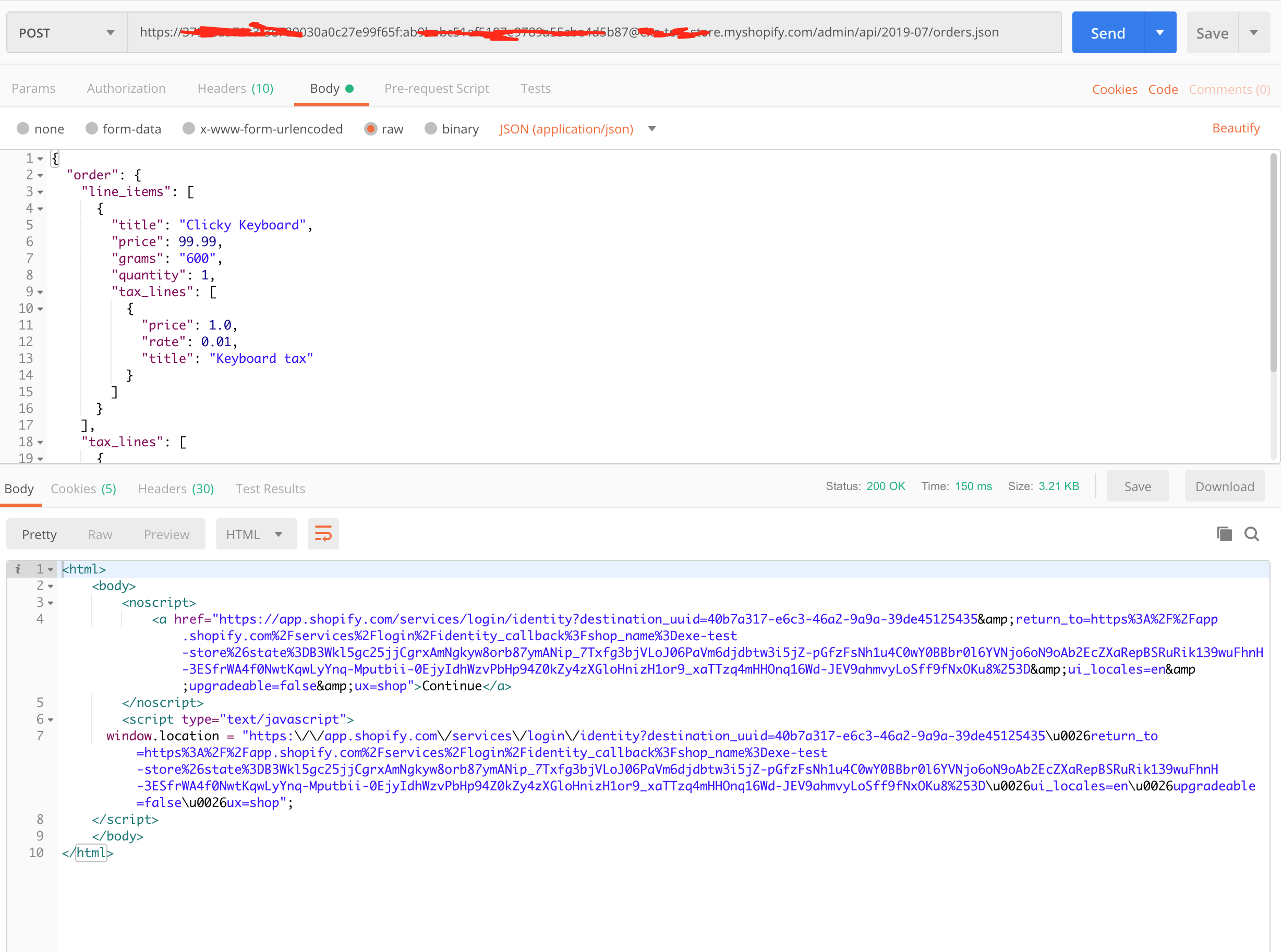Click the copy response to clipboard icon
The width and height of the screenshot is (1282, 952).
(x=1224, y=534)
